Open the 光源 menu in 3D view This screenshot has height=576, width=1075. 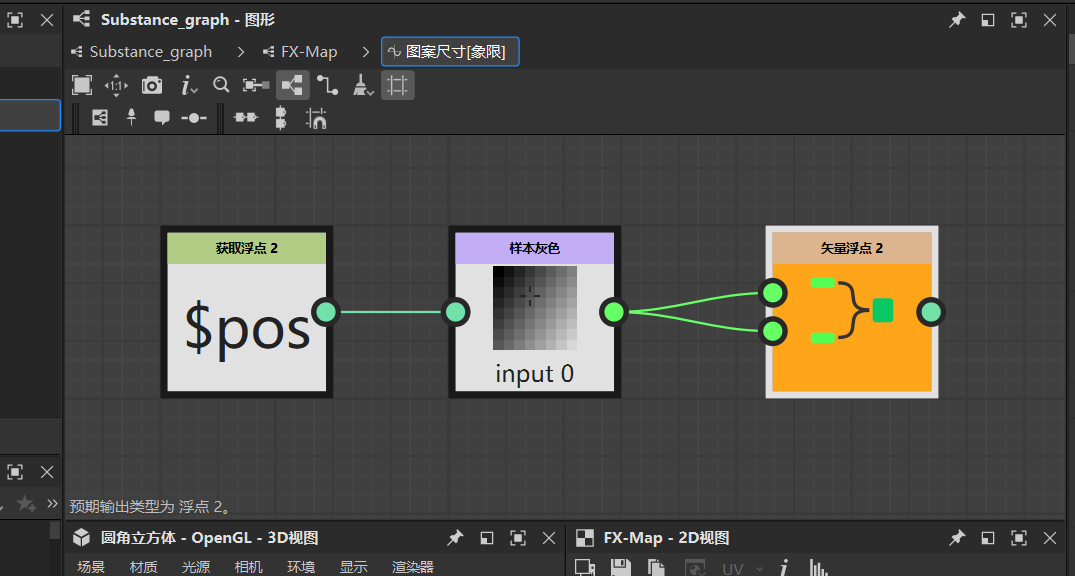coord(196,567)
